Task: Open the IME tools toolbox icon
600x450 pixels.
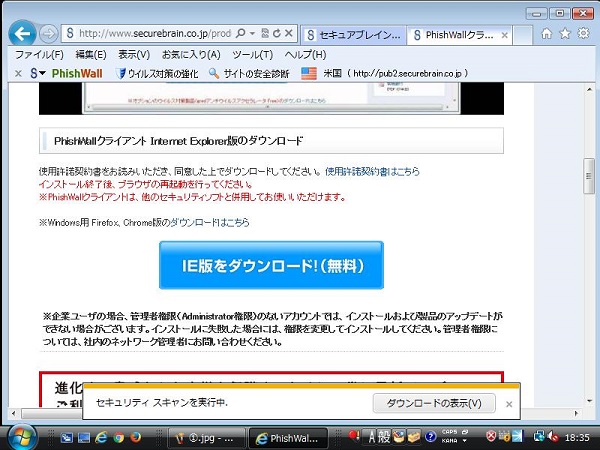Action: click(414, 436)
